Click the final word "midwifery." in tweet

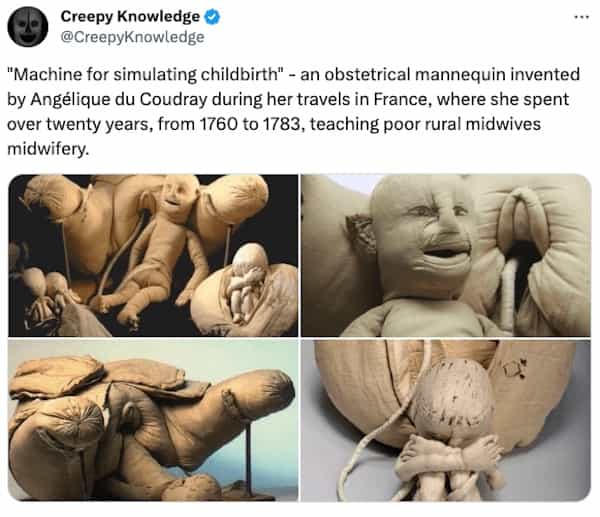[x=48, y=149]
